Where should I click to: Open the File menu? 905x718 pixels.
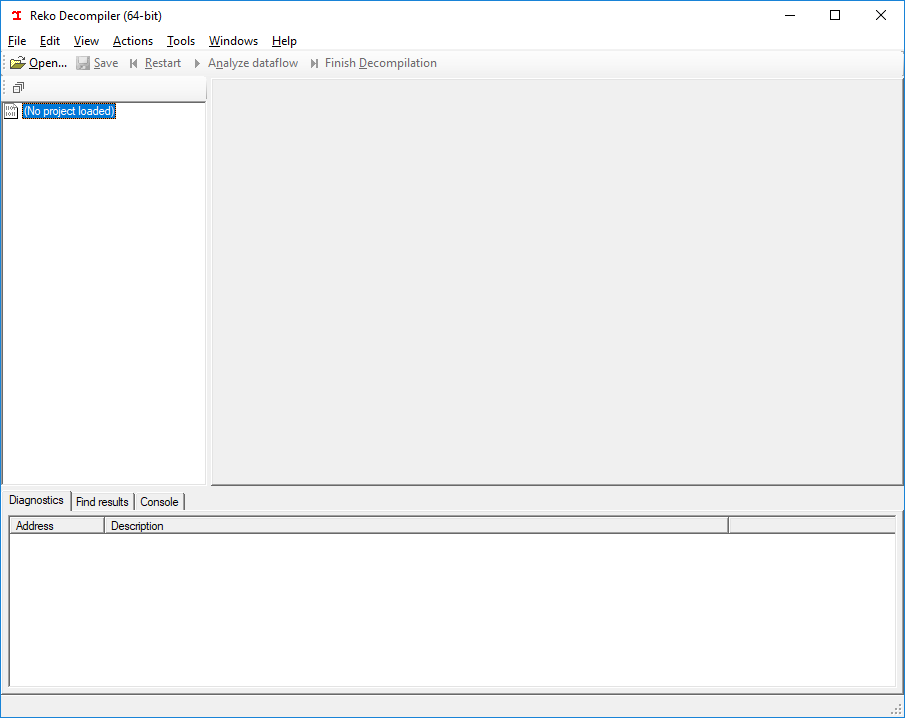click(17, 41)
